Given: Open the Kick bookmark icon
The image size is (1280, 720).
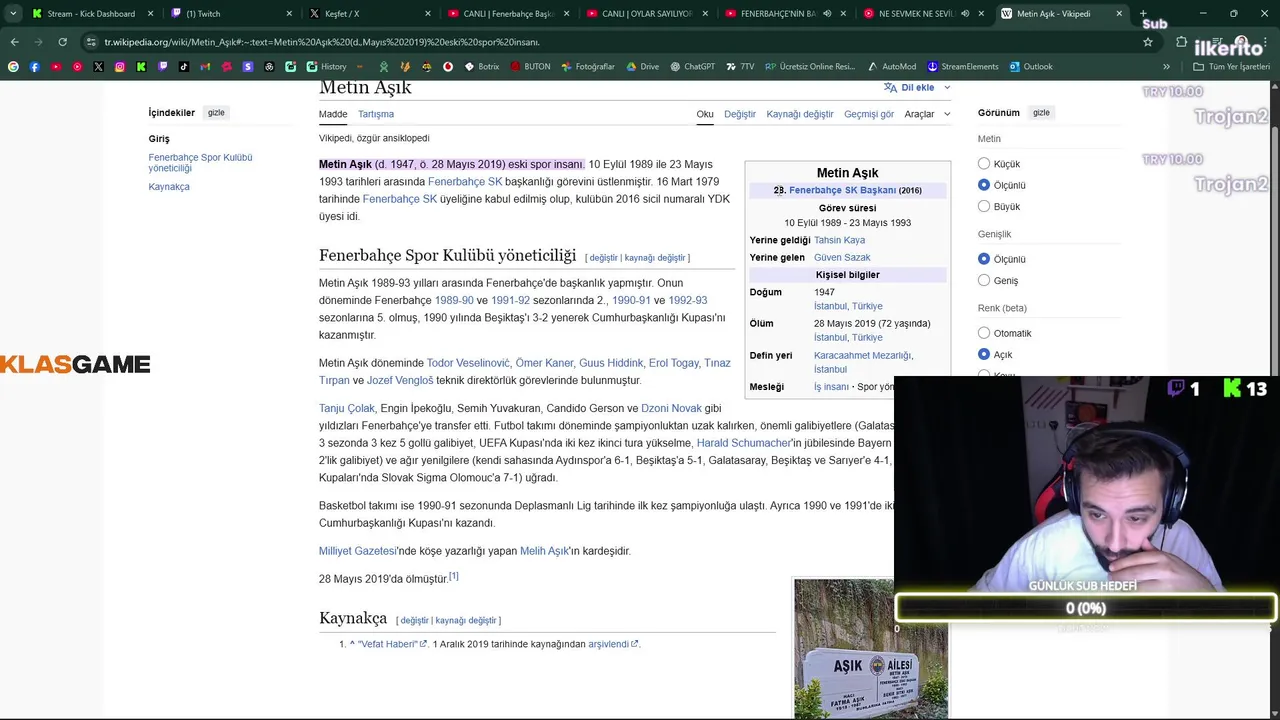Looking at the screenshot, I should click(x=141, y=67).
